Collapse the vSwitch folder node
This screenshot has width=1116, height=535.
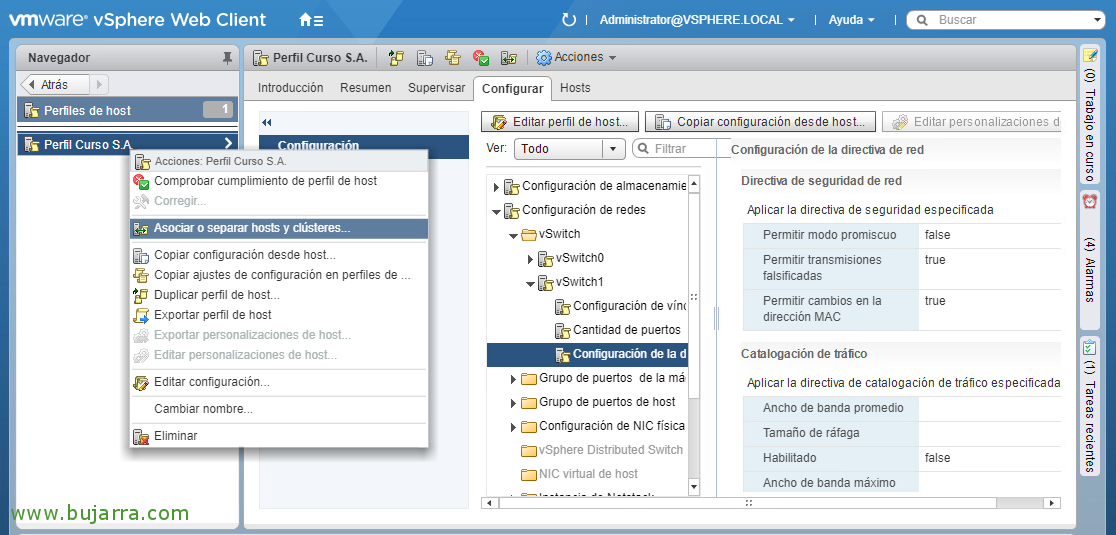[x=513, y=235]
